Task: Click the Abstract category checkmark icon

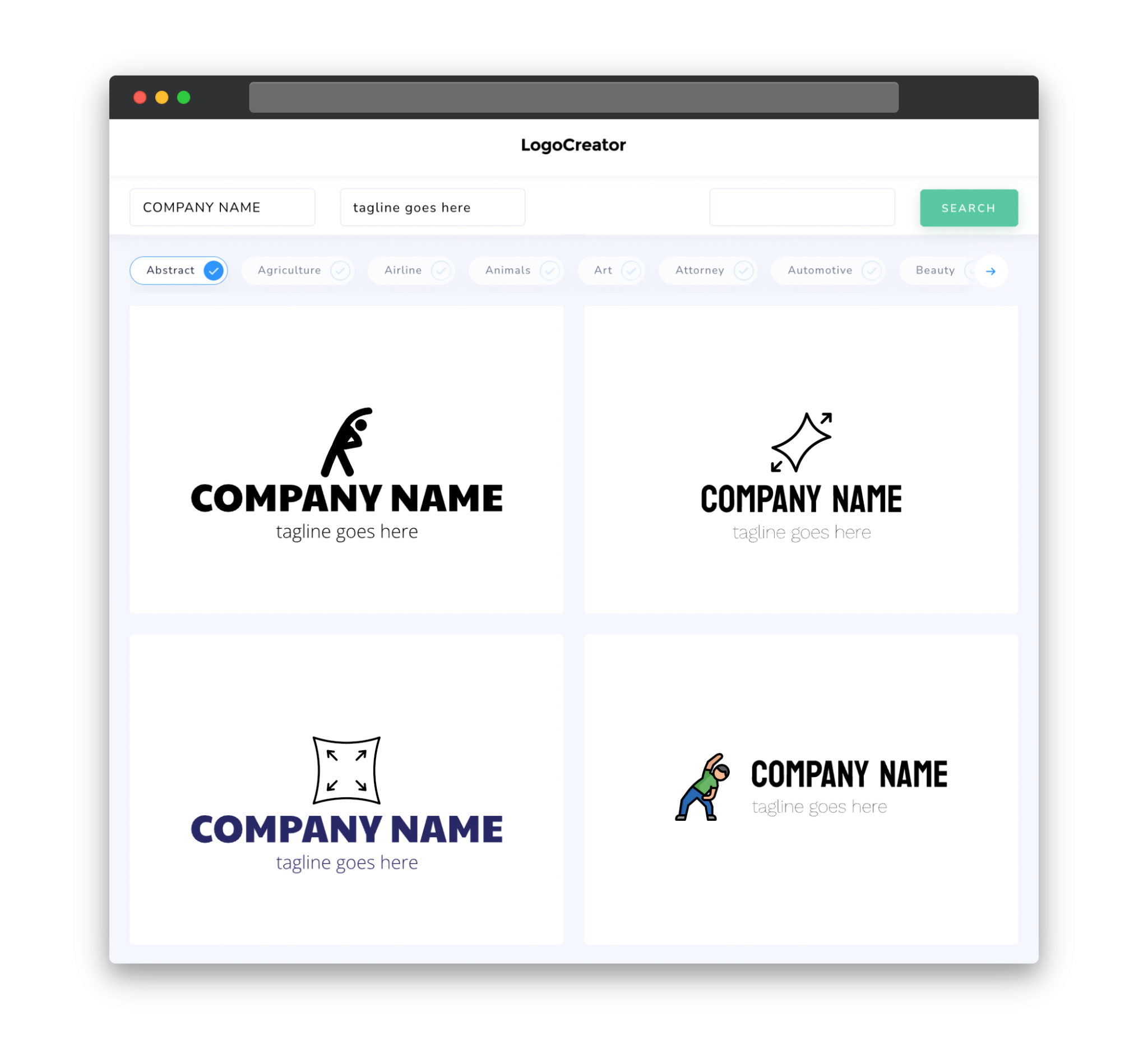Action: point(214,270)
